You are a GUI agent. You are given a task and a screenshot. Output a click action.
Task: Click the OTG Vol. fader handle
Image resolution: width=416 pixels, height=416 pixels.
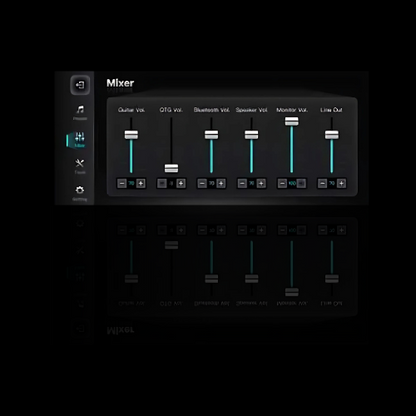[171, 168]
